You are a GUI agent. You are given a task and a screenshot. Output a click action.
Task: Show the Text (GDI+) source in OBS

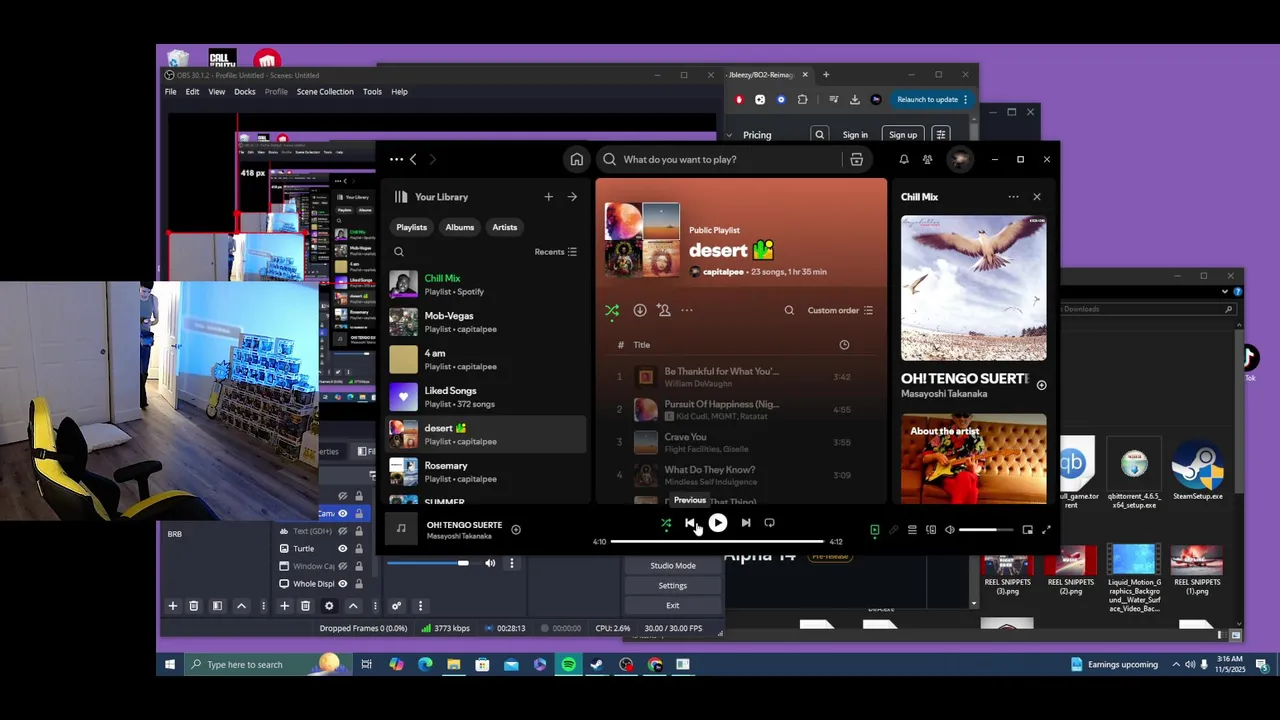pyautogui.click(x=342, y=531)
